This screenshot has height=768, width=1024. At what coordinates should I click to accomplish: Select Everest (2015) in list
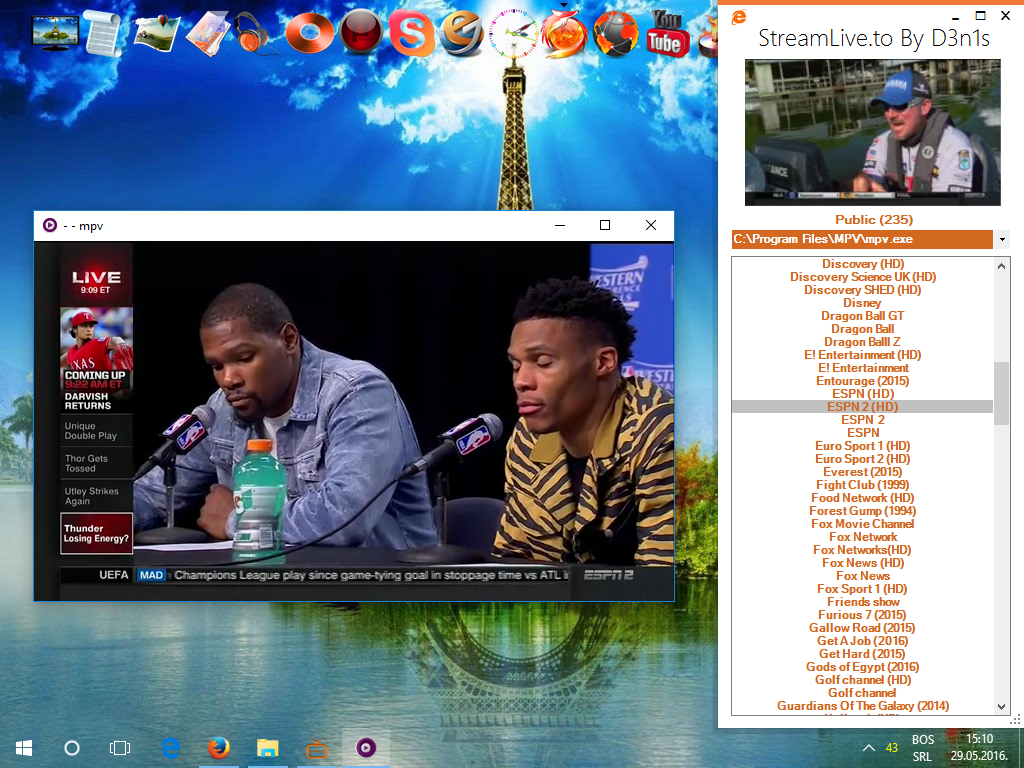863,472
